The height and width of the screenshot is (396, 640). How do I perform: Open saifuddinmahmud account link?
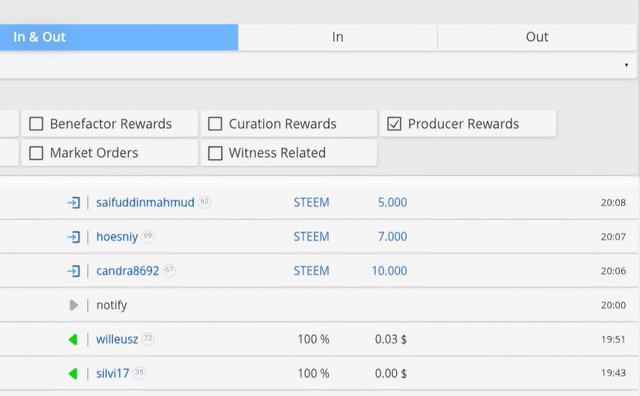[x=145, y=202]
